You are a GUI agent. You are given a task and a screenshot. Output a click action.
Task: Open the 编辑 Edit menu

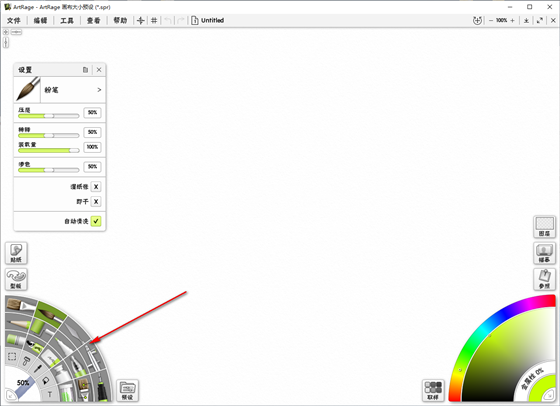40,20
